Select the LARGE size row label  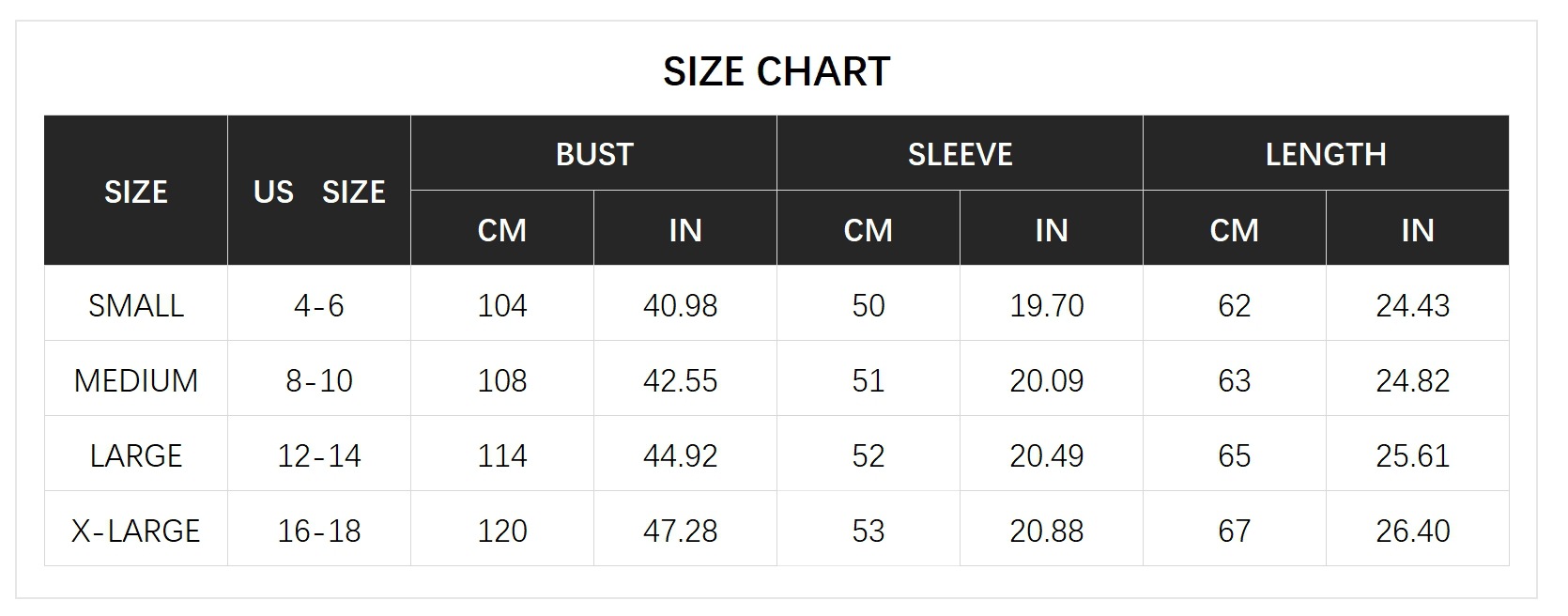(136, 455)
